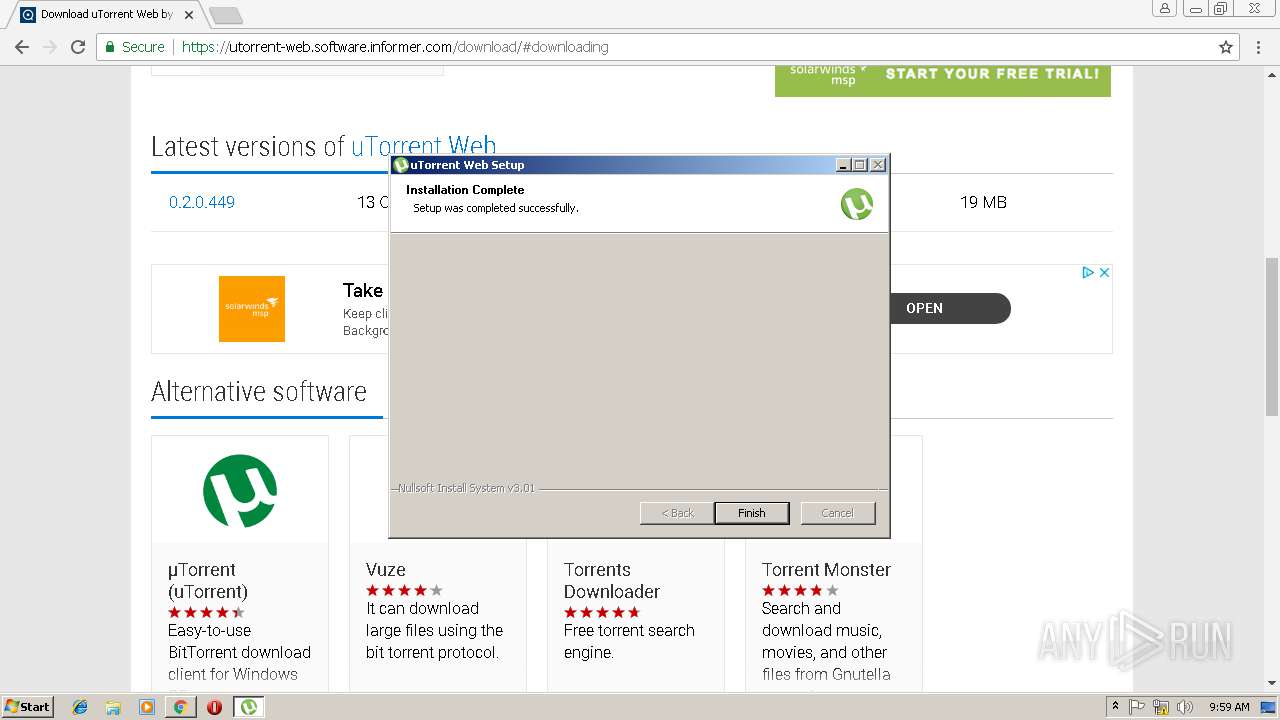Click the uTorrent Web heading link
This screenshot has width=1280, height=720.
pyautogui.click(x=423, y=146)
